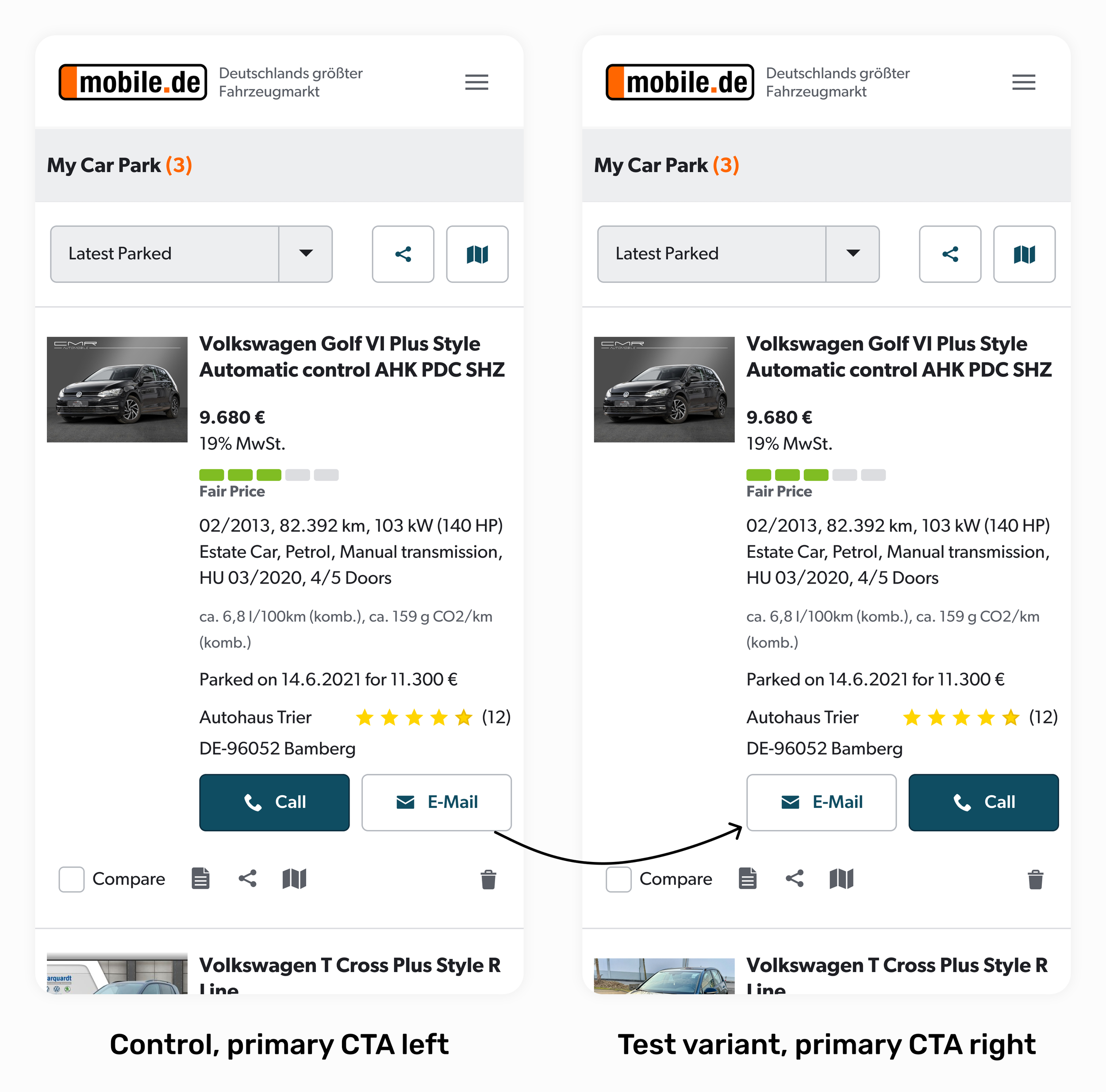Viewport: 1106px width, 1092px height.
Task: Share Golf listing via small share icon in test variant
Action: click(795, 878)
